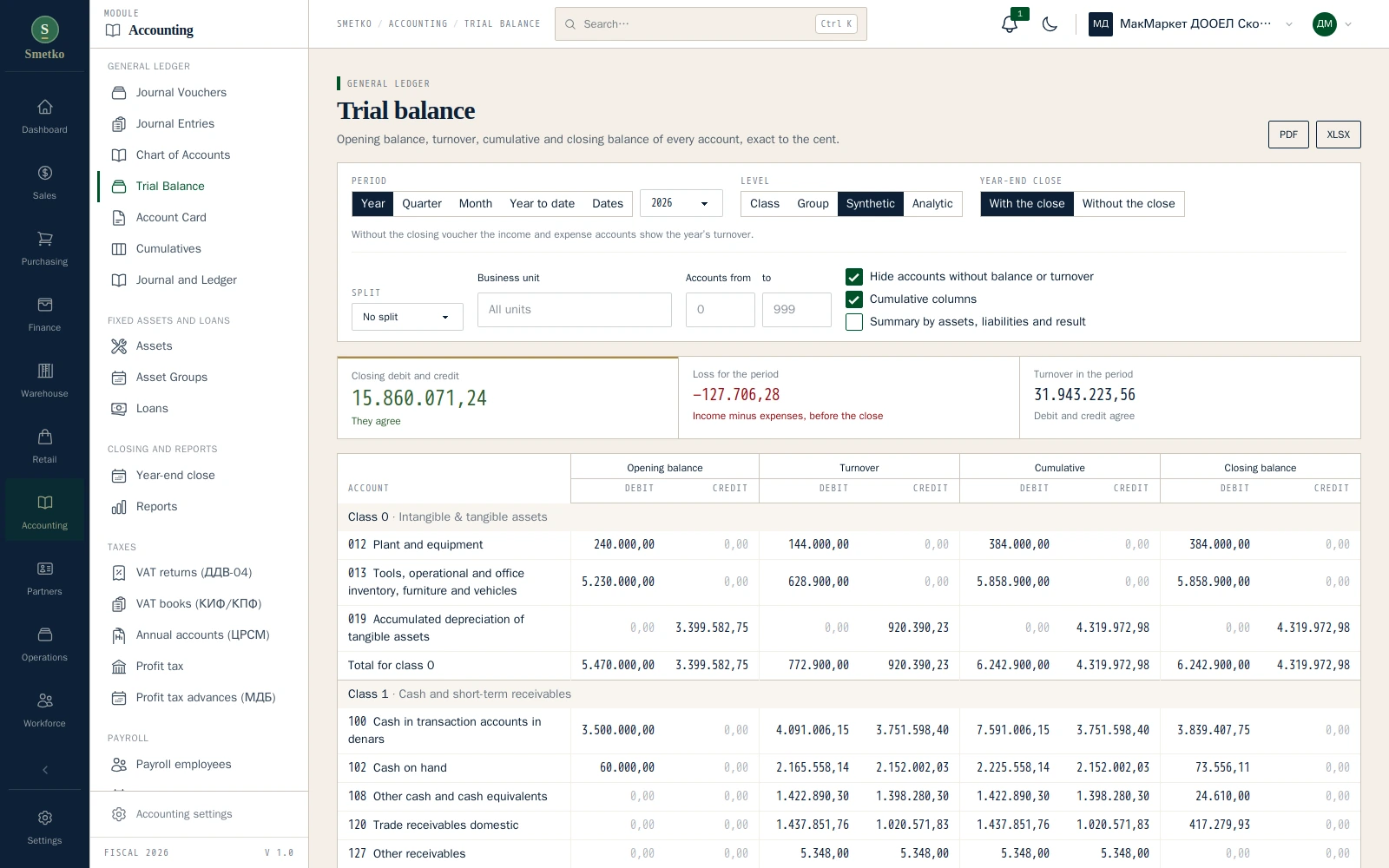Open the Settings gear in sidebar

(44, 827)
